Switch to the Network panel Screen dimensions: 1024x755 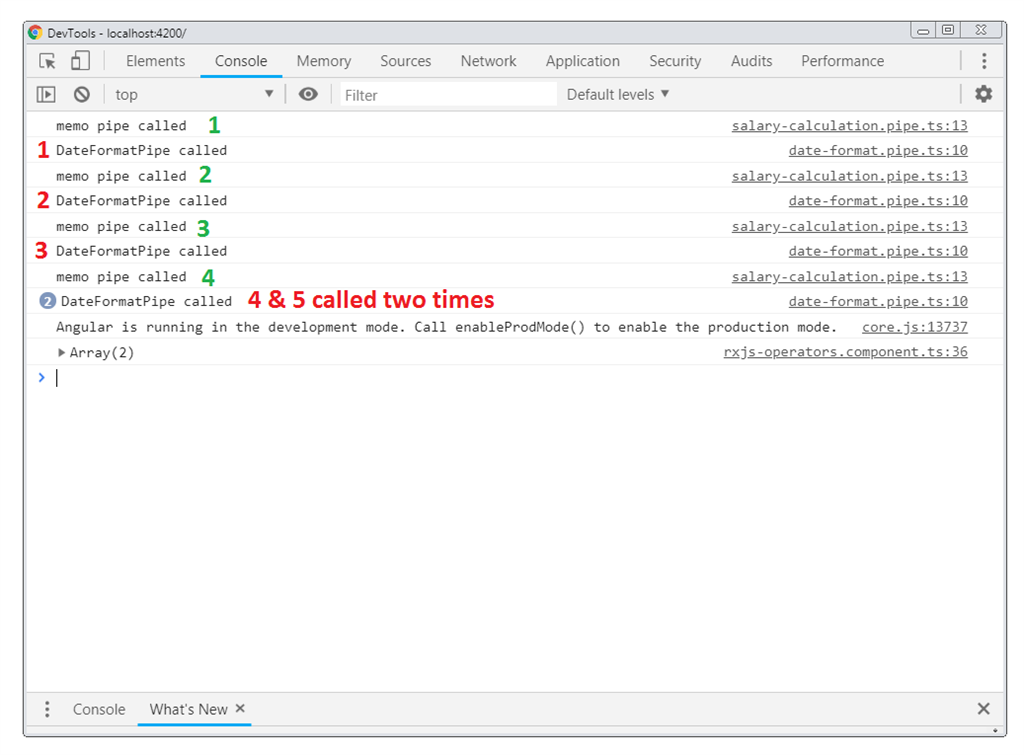488,61
